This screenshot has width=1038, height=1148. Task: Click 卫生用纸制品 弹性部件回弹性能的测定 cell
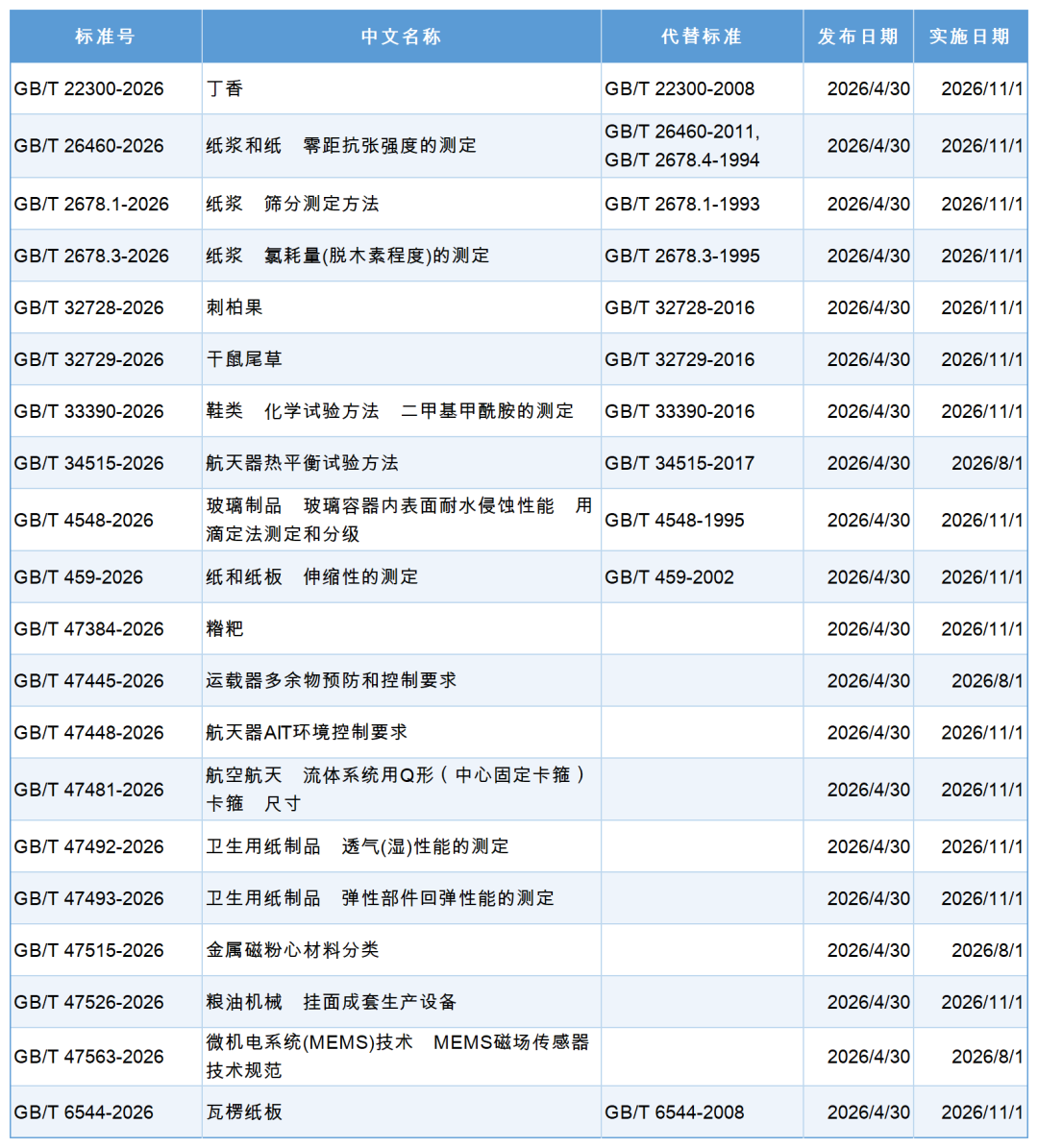[x=402, y=898]
